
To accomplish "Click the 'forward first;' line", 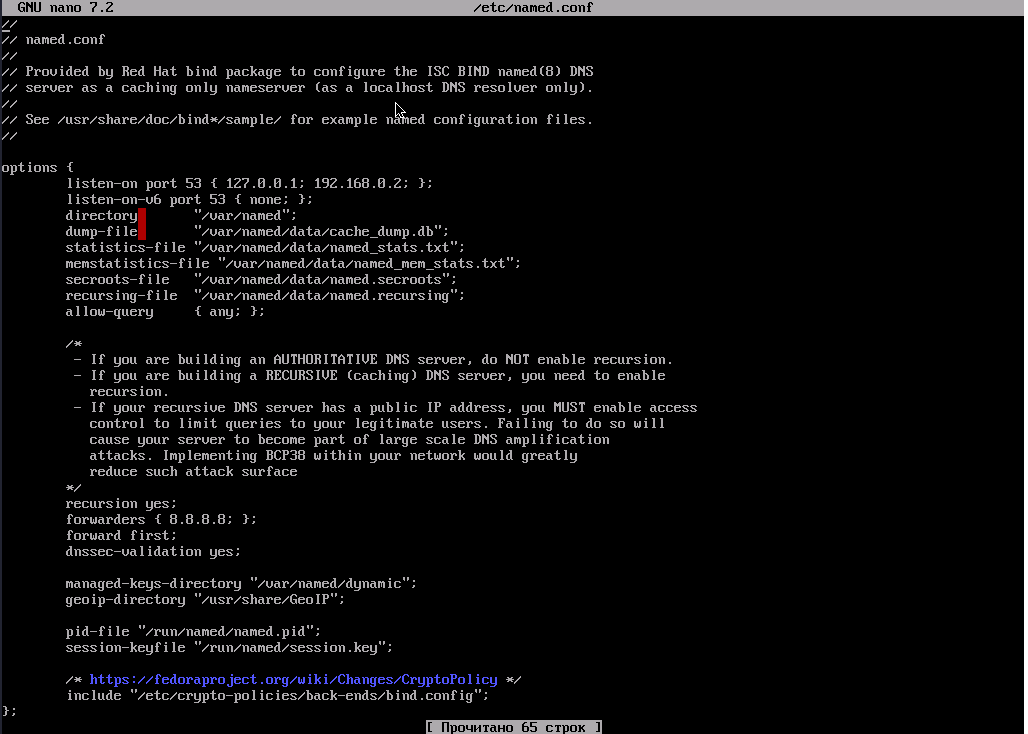I will [121, 535].
